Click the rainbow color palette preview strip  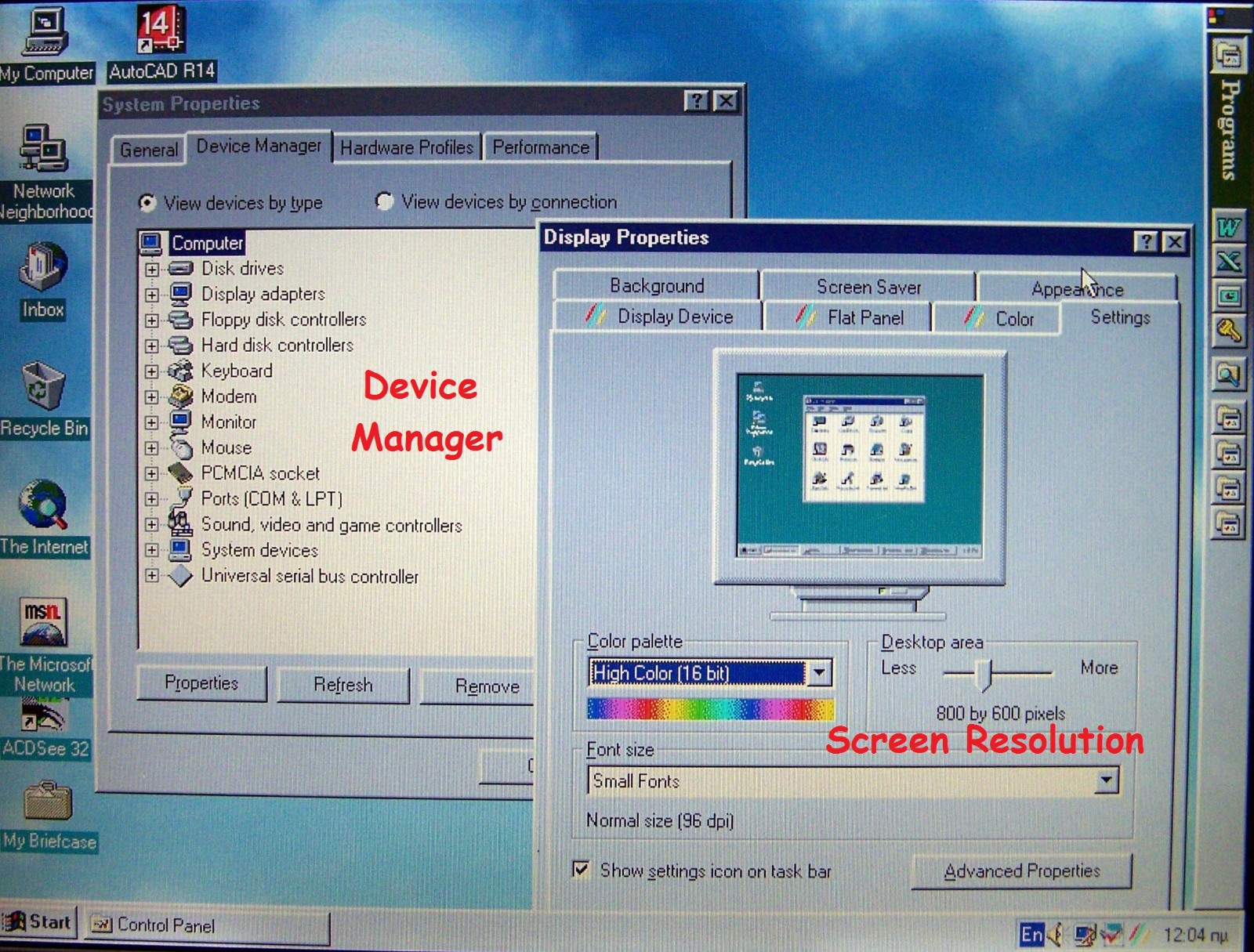click(x=711, y=708)
